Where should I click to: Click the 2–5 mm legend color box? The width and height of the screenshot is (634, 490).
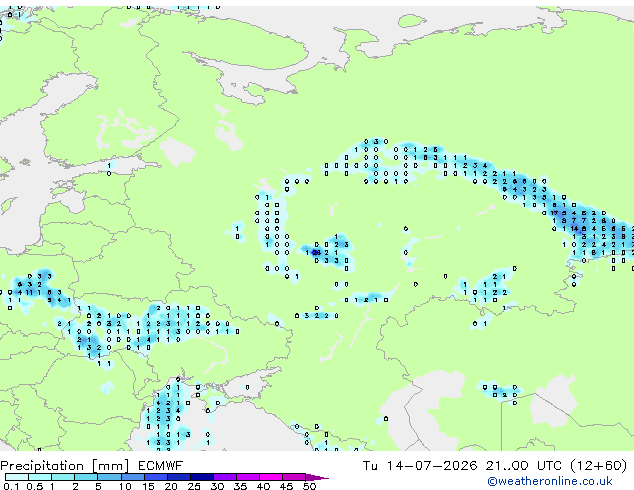tap(86, 477)
